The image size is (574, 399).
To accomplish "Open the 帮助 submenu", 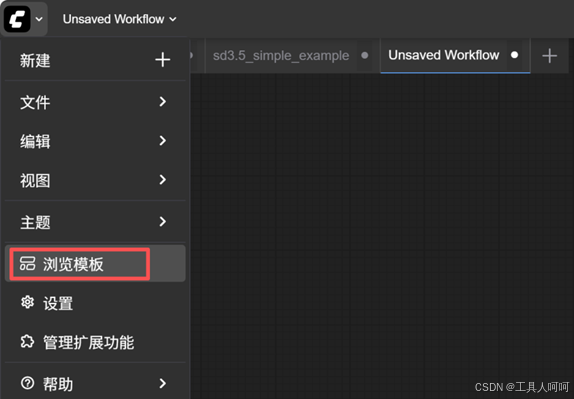I will [x=95, y=383].
